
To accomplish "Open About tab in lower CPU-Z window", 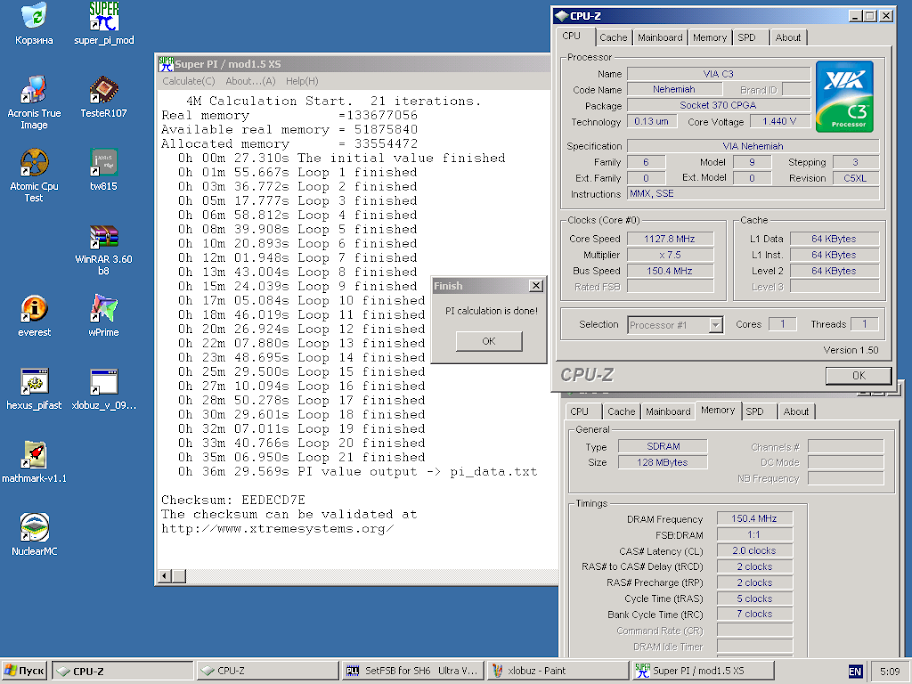I will [x=796, y=412].
